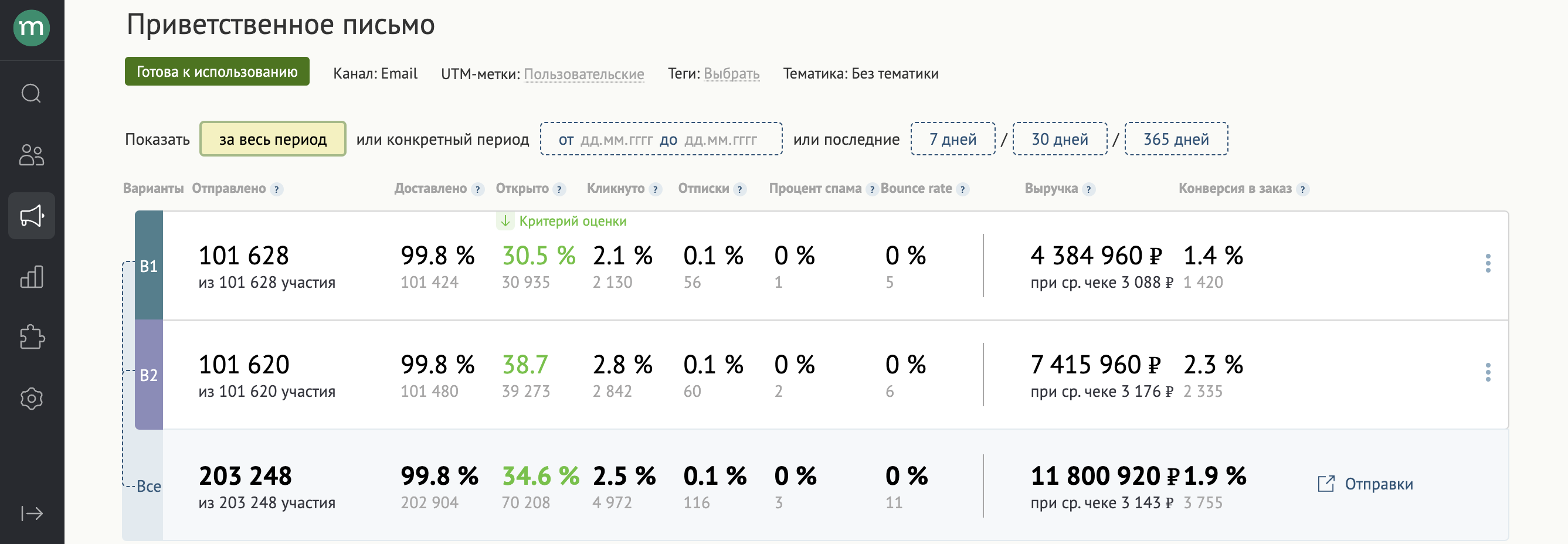
Task: Click total delivered count 202 904
Action: pyautogui.click(x=429, y=502)
